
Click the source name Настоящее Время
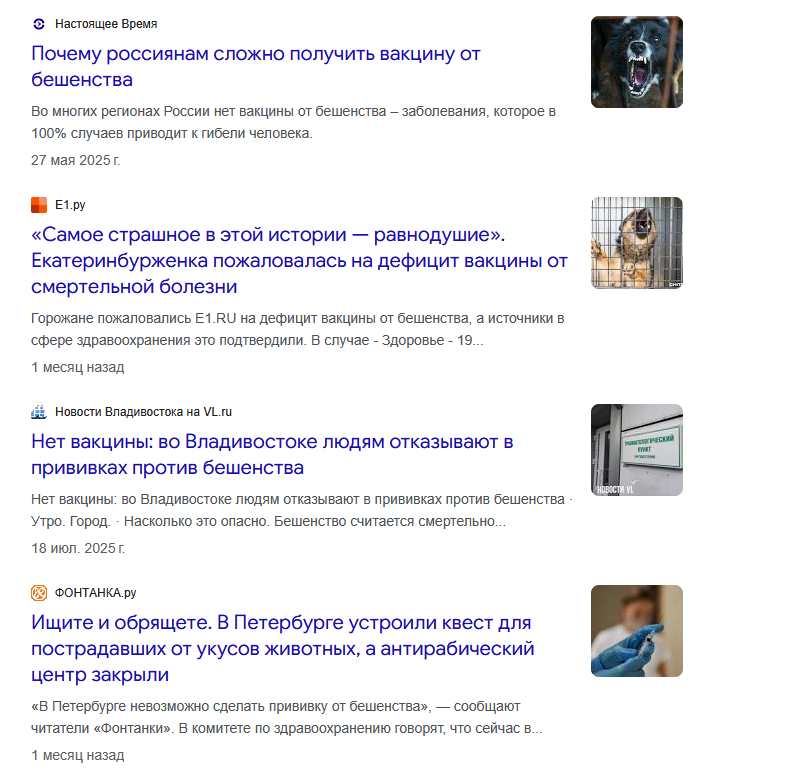pyautogui.click(x=106, y=24)
